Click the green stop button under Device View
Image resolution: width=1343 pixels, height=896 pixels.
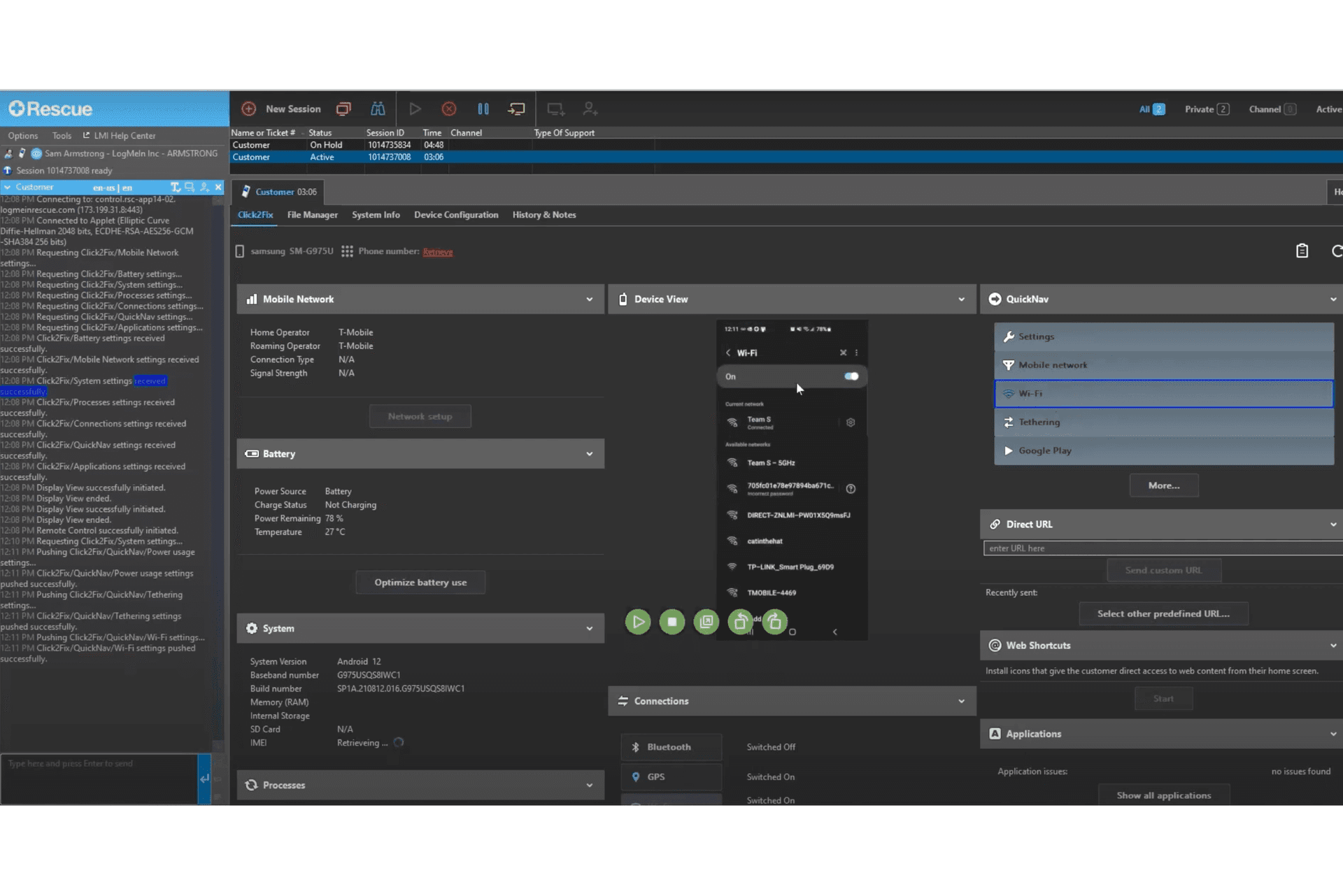672,622
